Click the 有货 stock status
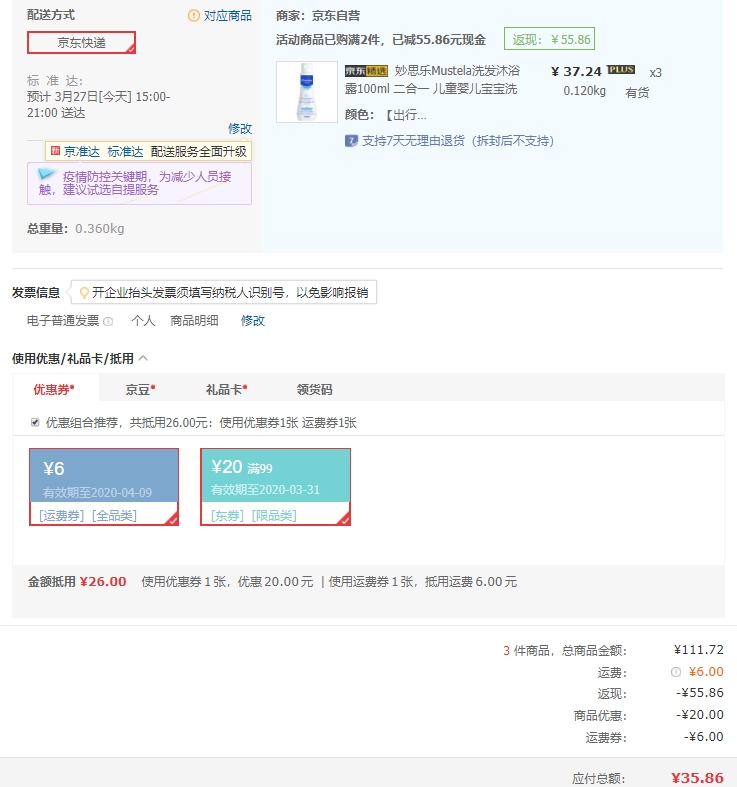The image size is (737, 787). (637, 92)
